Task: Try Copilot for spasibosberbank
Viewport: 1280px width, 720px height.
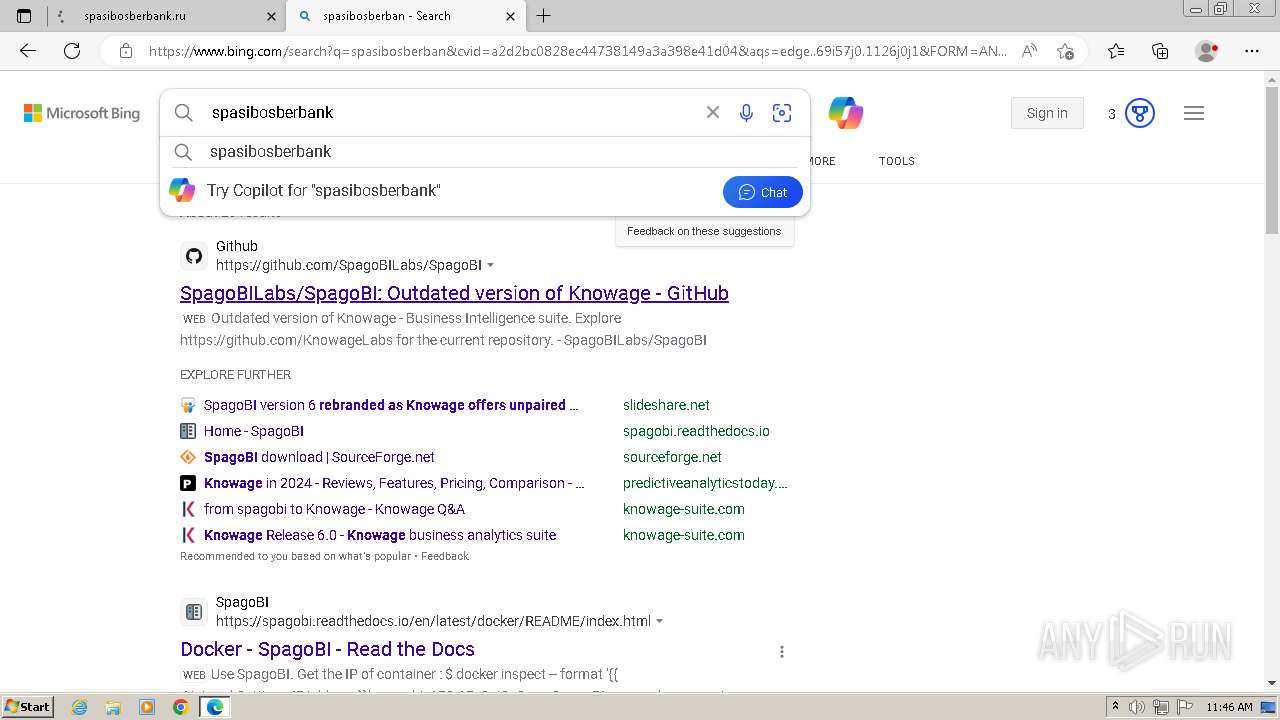Action: coord(323,191)
